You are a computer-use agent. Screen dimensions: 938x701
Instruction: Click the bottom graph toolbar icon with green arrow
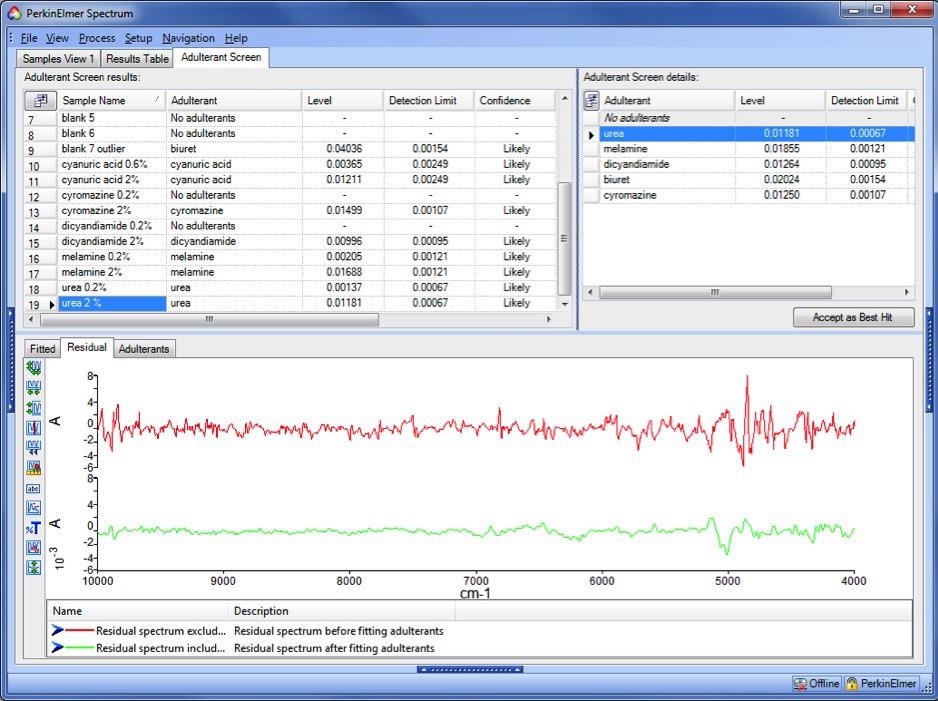pyautogui.click(x=34, y=568)
